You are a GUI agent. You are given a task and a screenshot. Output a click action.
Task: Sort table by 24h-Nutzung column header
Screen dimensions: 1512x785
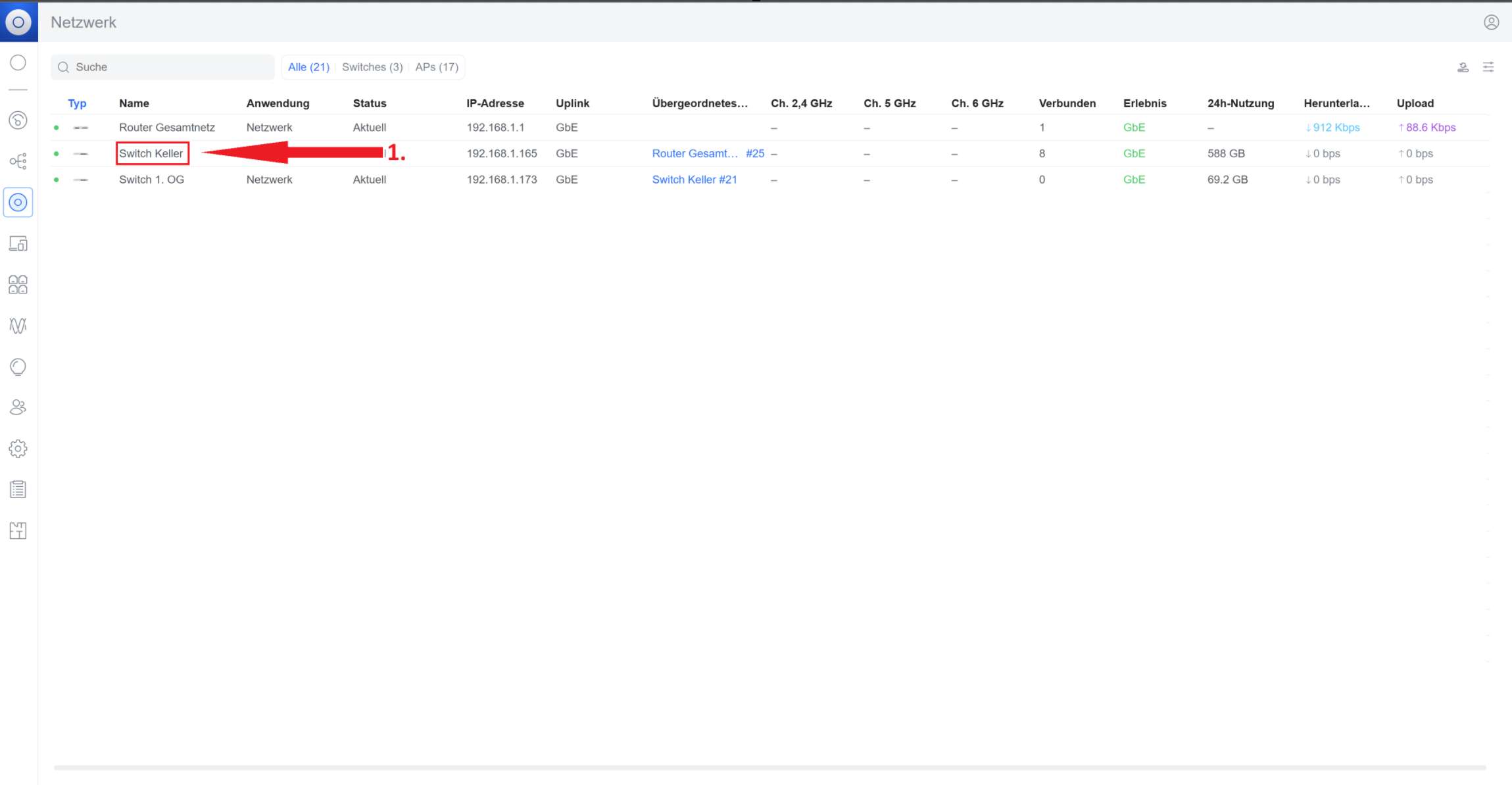tap(1240, 103)
